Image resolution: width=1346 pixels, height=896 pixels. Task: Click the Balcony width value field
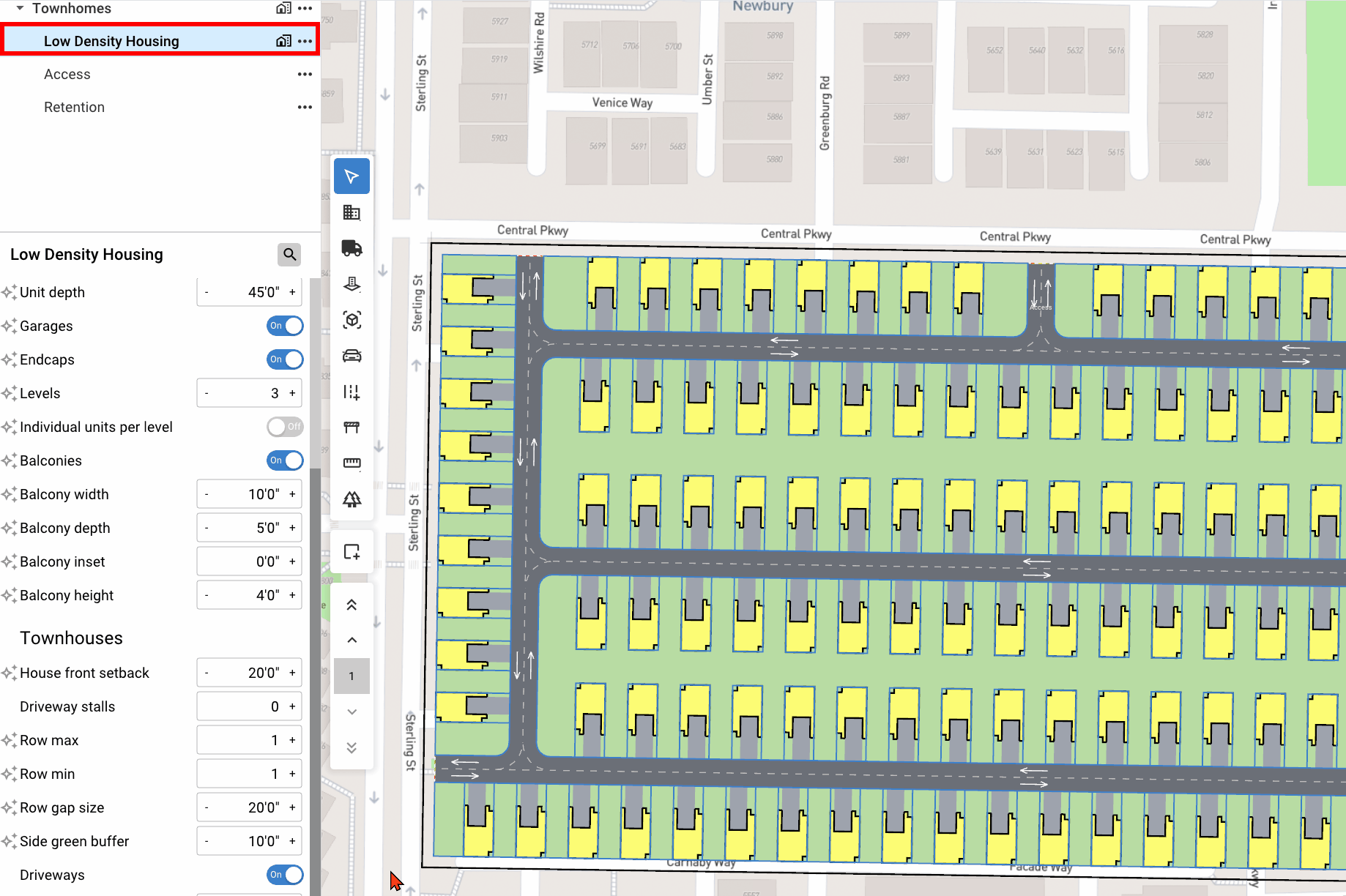[249, 494]
